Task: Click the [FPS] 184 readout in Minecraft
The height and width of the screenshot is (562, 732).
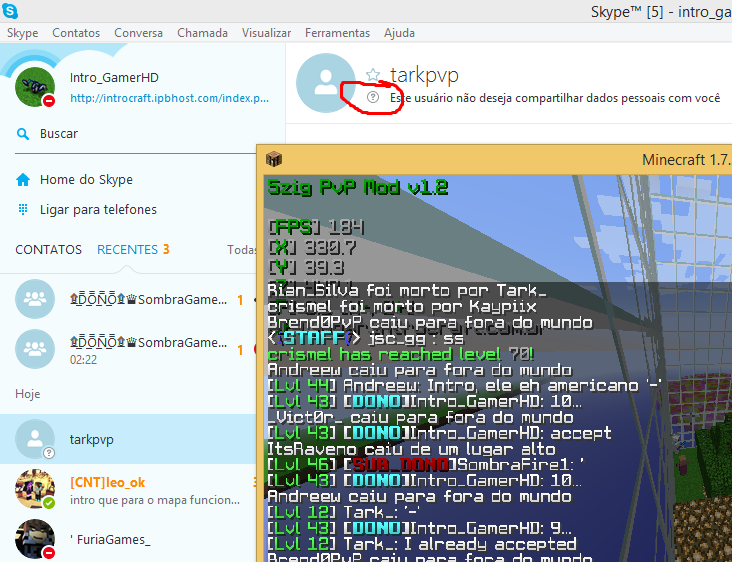Action: [x=316, y=227]
